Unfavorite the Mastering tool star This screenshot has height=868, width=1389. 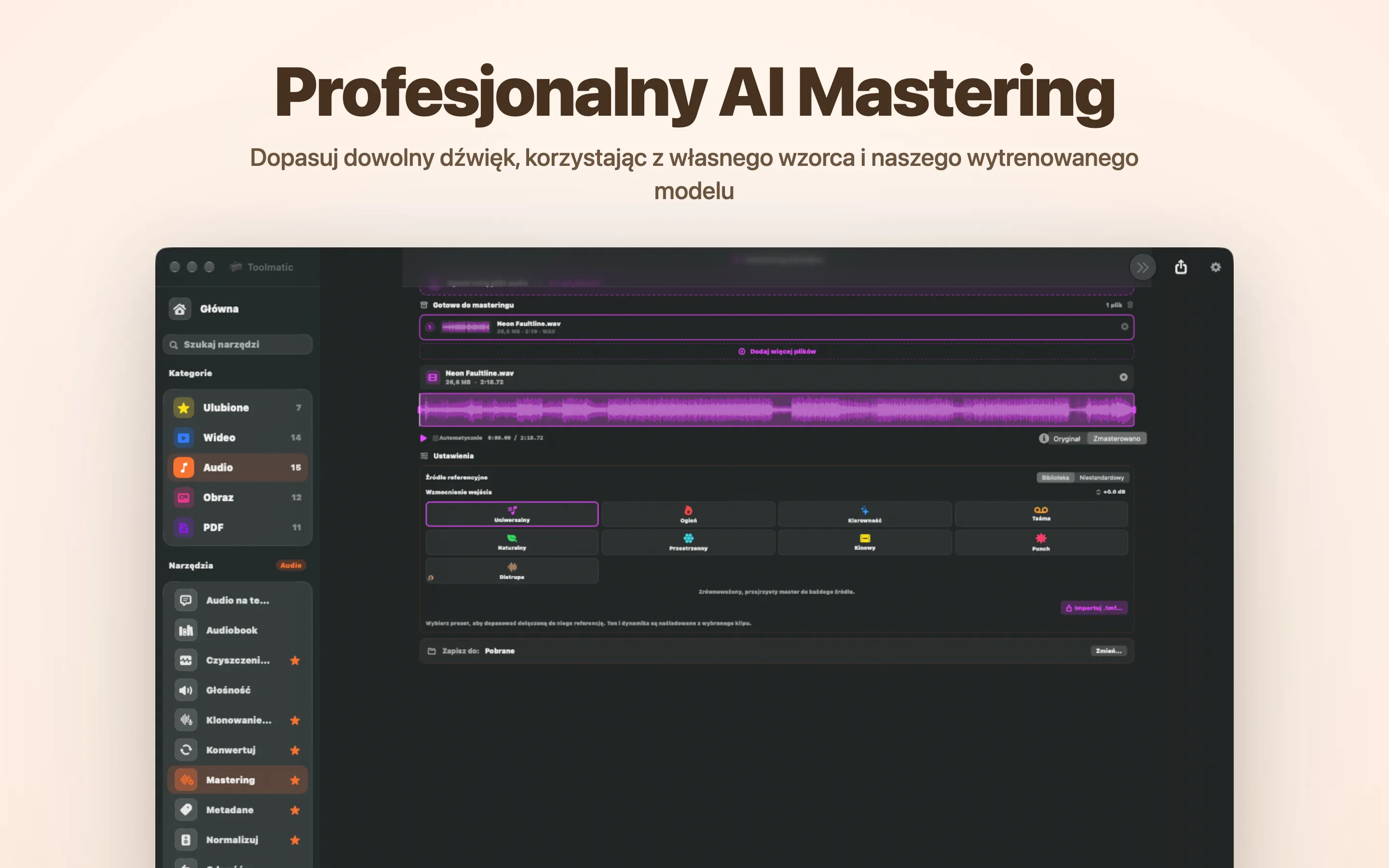(x=295, y=780)
